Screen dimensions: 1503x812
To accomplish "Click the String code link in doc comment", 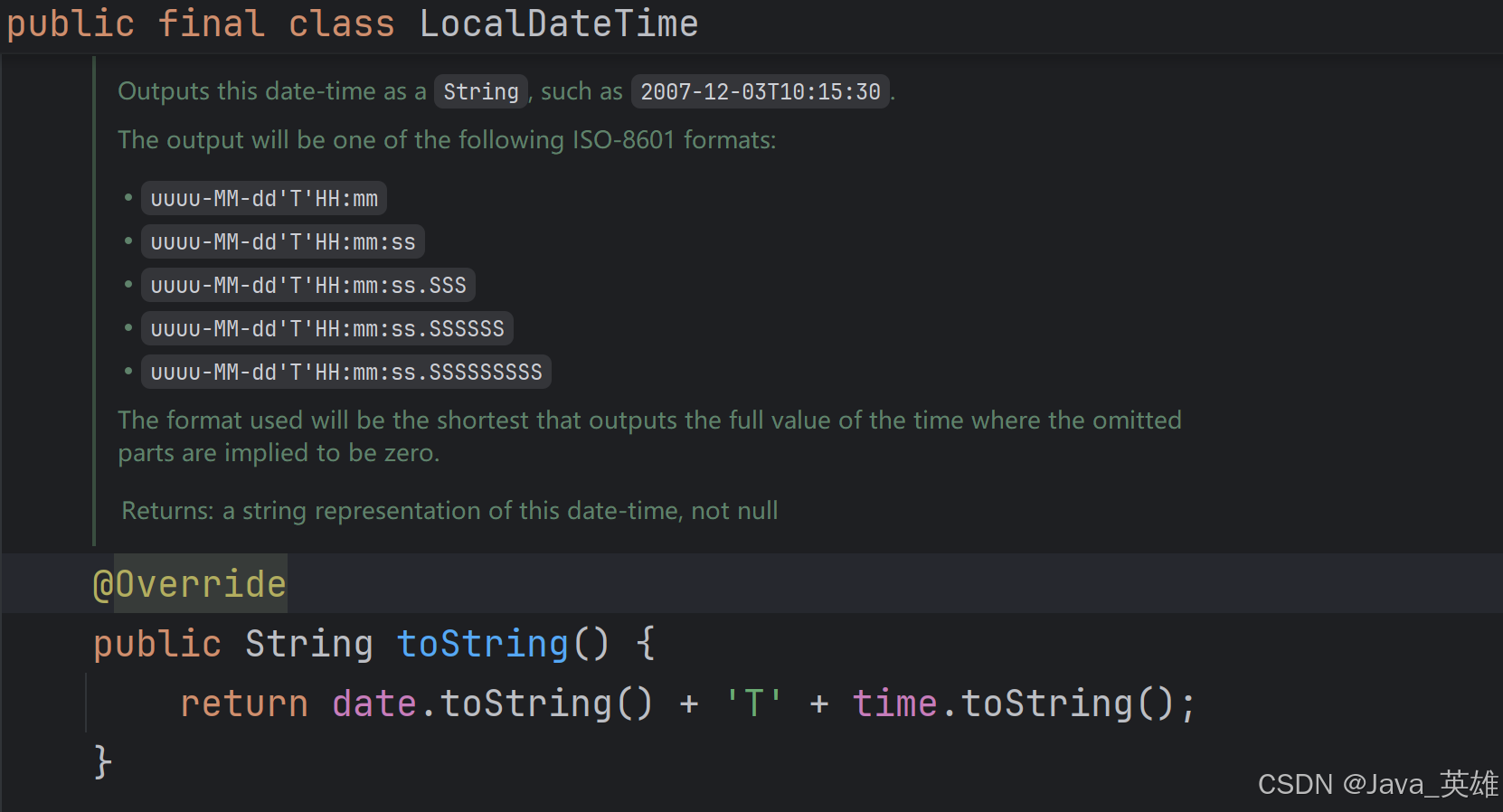I will (481, 91).
